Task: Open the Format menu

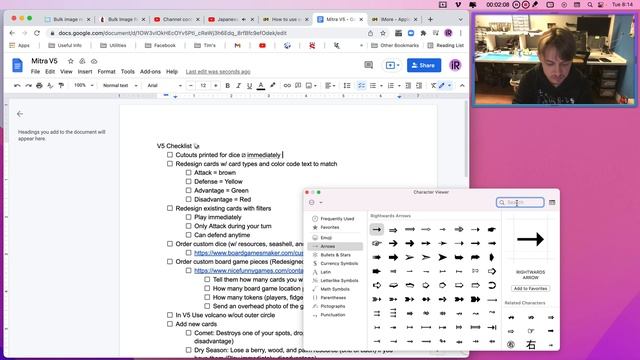Action: (x=107, y=72)
